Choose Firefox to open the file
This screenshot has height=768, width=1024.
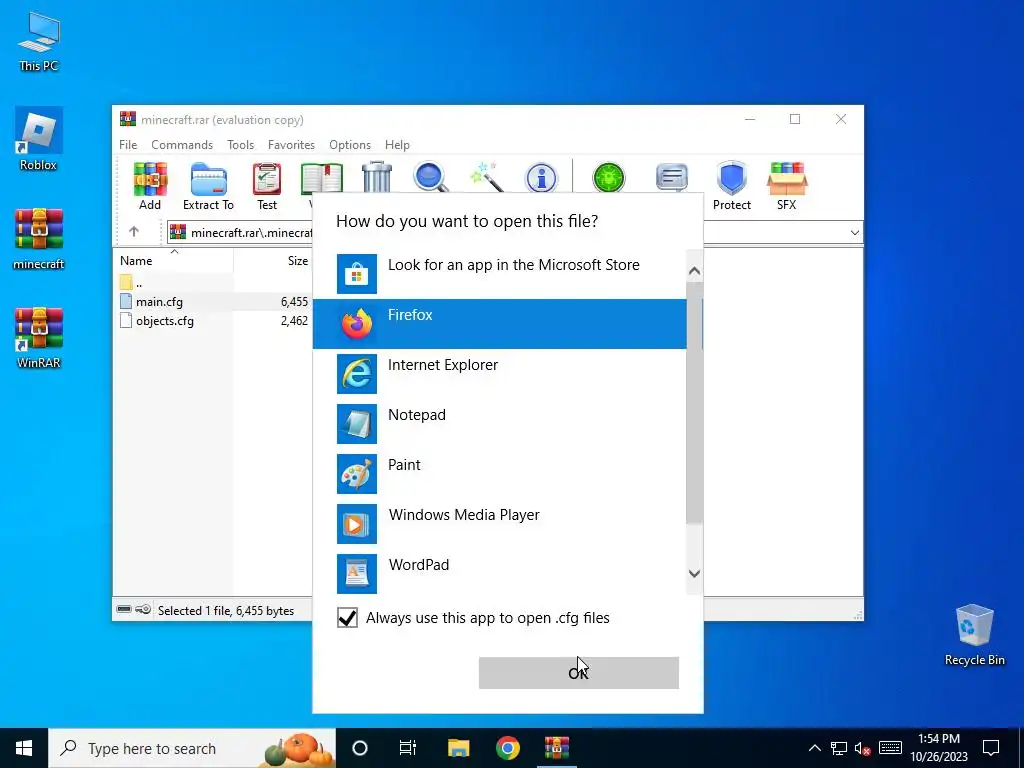click(500, 324)
